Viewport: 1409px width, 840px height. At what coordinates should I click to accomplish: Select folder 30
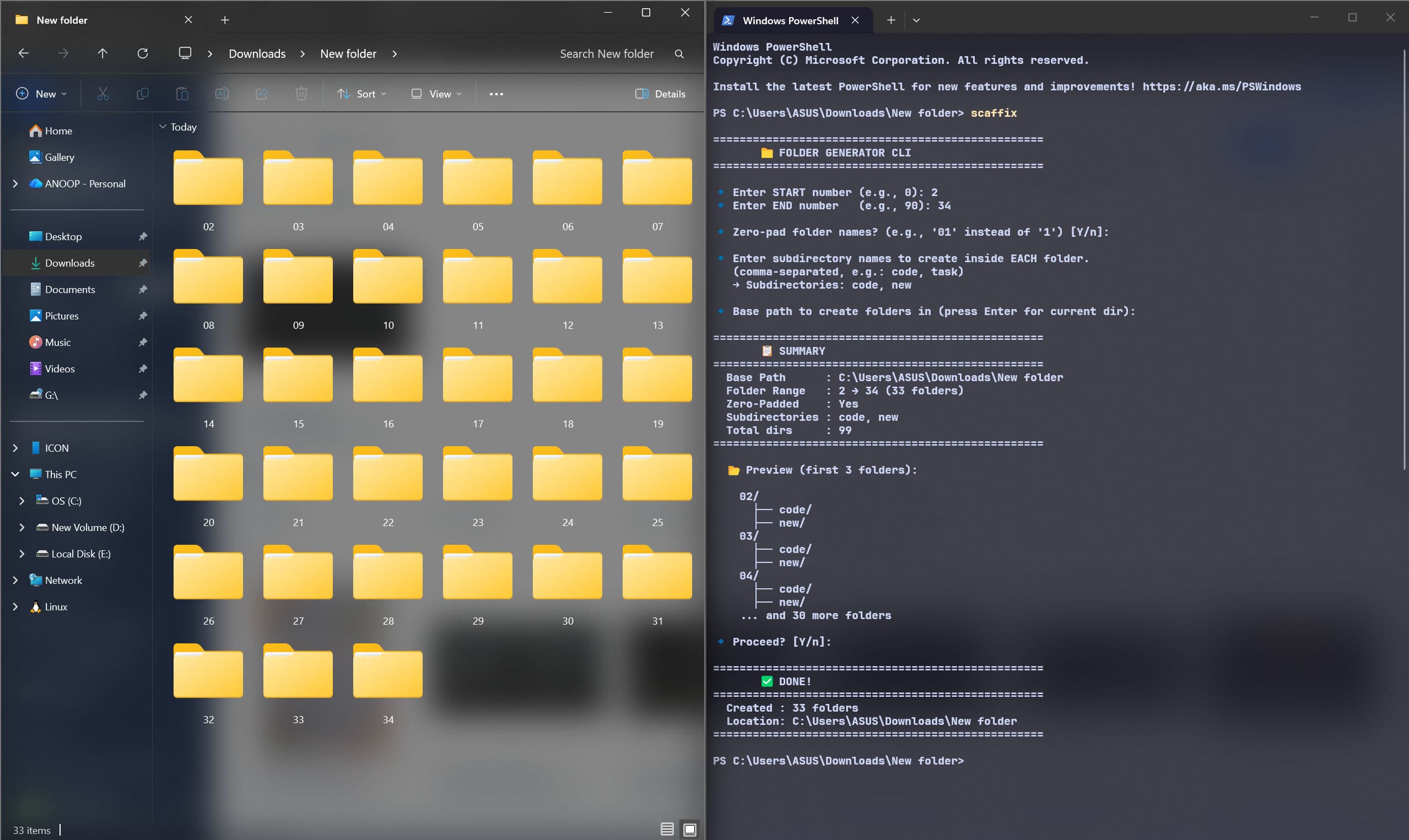[x=568, y=586]
